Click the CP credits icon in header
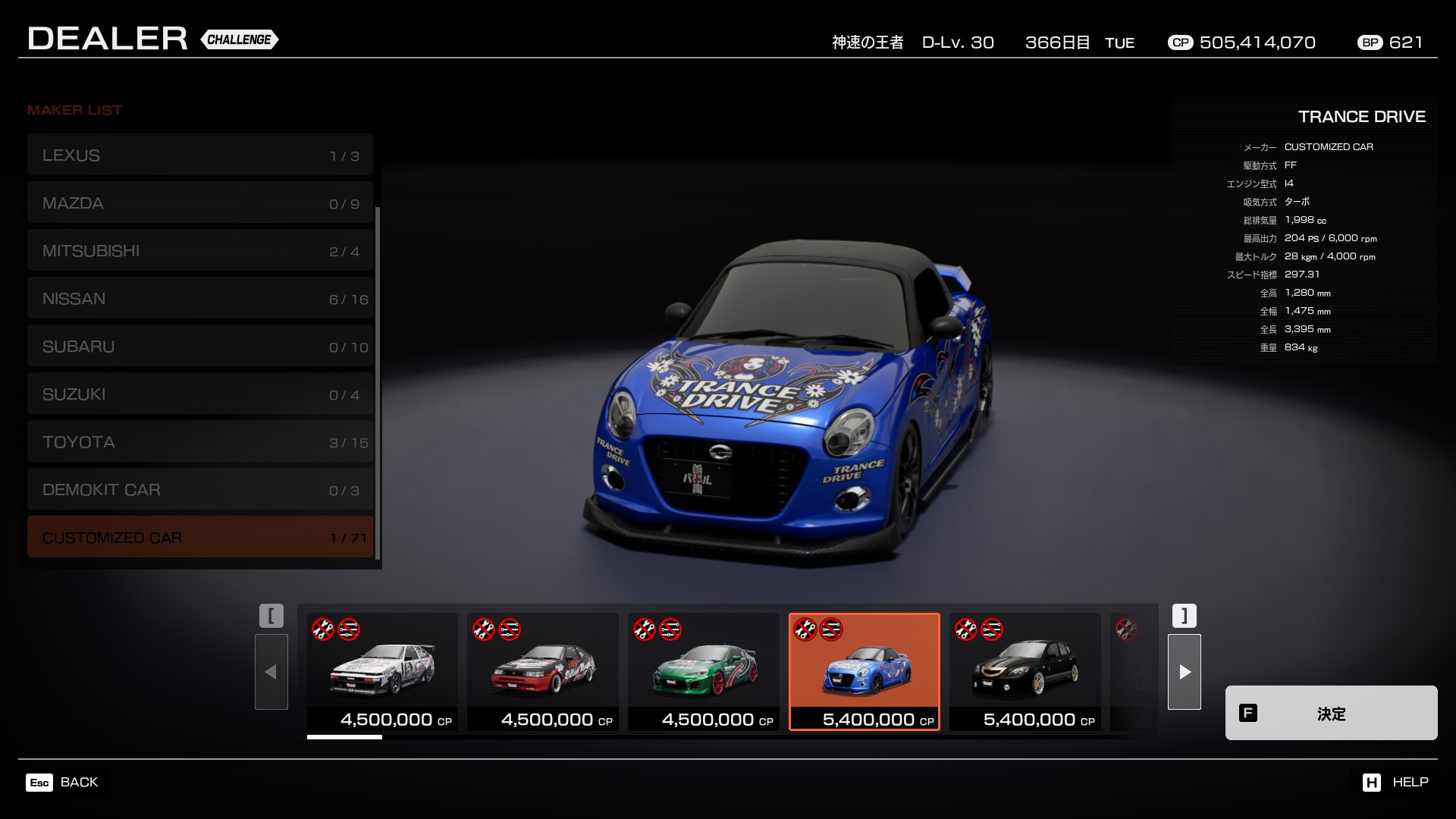This screenshot has height=819, width=1456. [1180, 42]
